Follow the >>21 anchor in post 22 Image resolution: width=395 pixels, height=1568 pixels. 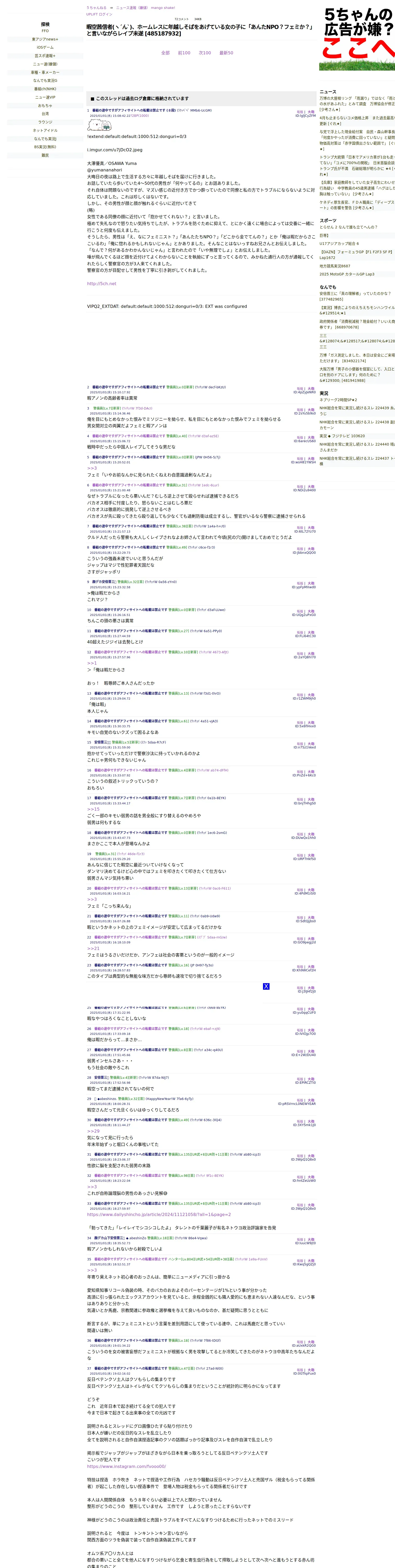[x=93, y=948]
